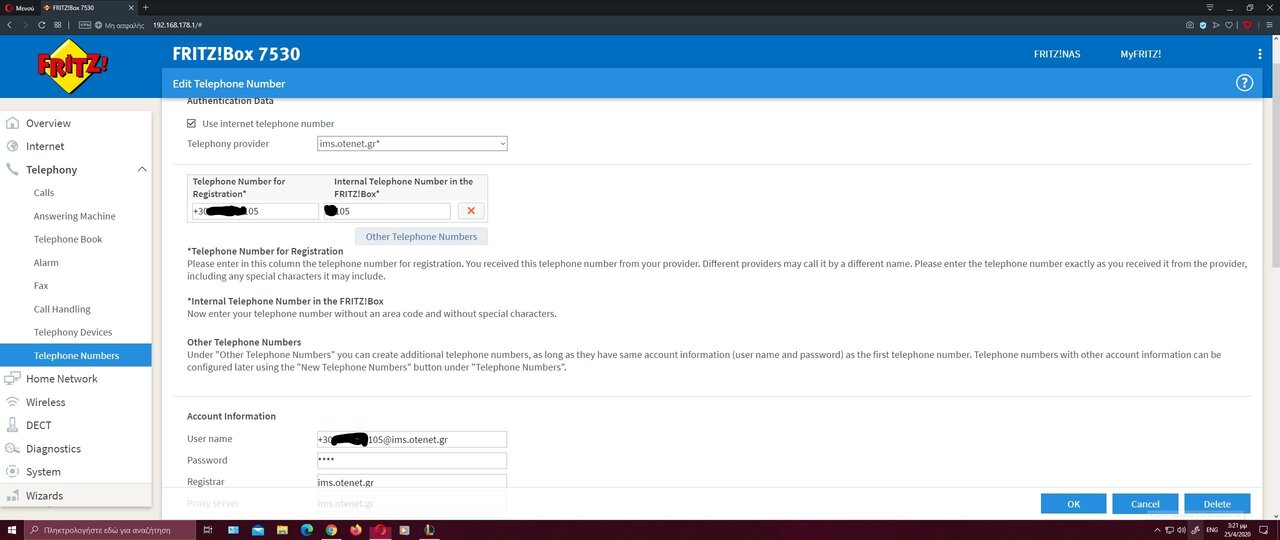Click the browser address bar URL

coord(178,24)
